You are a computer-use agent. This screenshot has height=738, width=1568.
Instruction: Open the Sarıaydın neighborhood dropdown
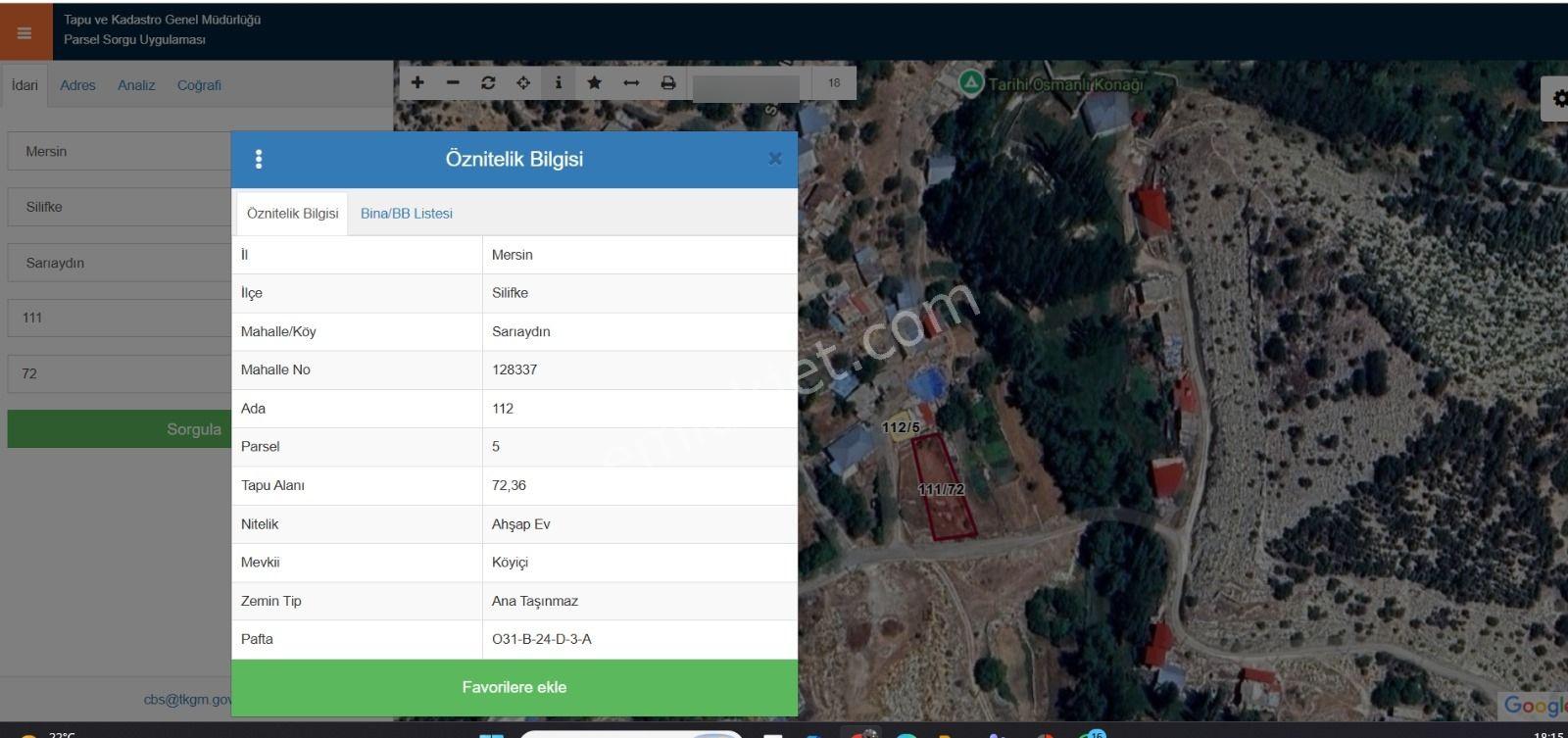tap(120, 263)
